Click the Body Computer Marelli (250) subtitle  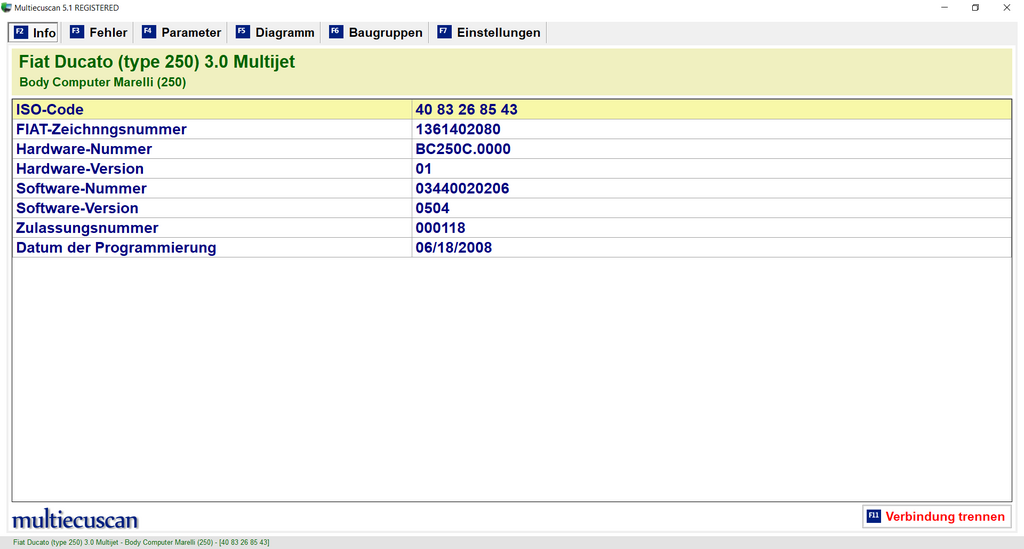103,82
